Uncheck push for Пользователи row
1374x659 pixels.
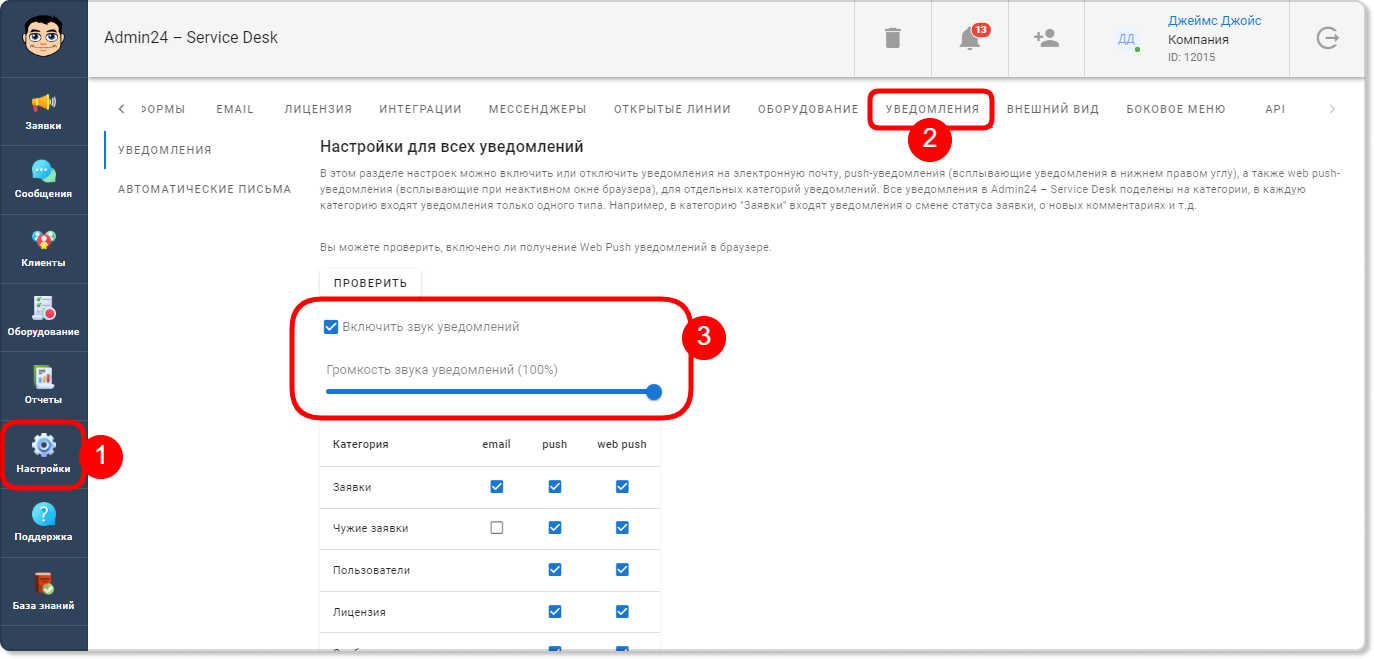[555, 570]
